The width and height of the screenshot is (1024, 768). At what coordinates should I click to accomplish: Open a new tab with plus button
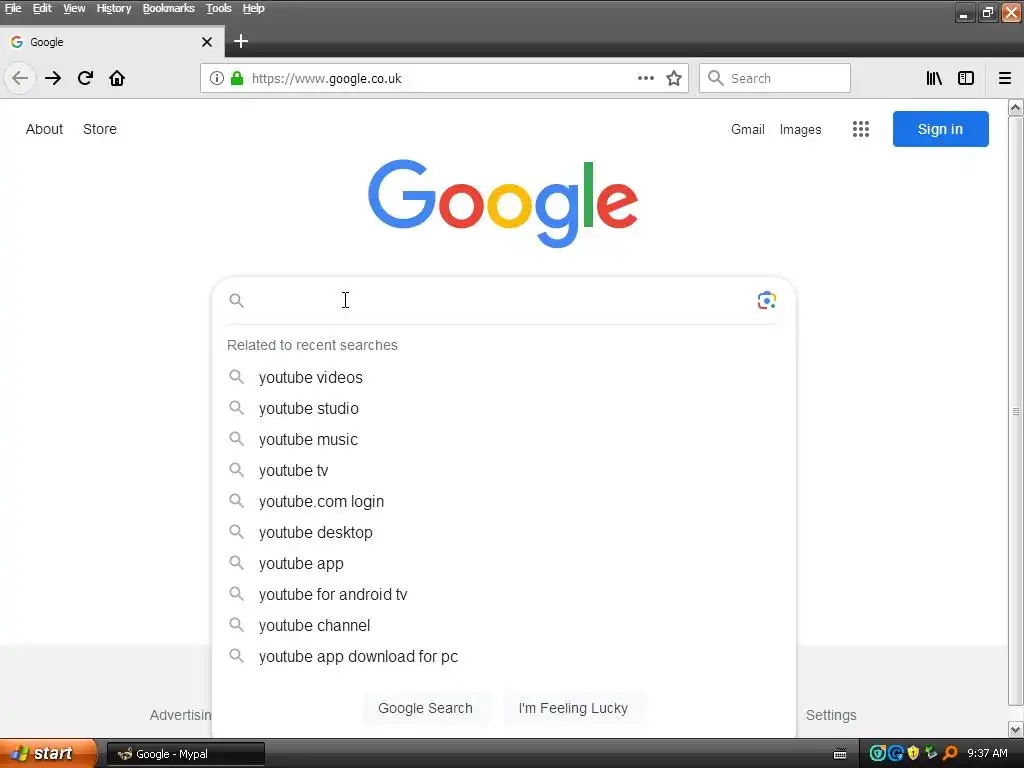[x=241, y=41]
